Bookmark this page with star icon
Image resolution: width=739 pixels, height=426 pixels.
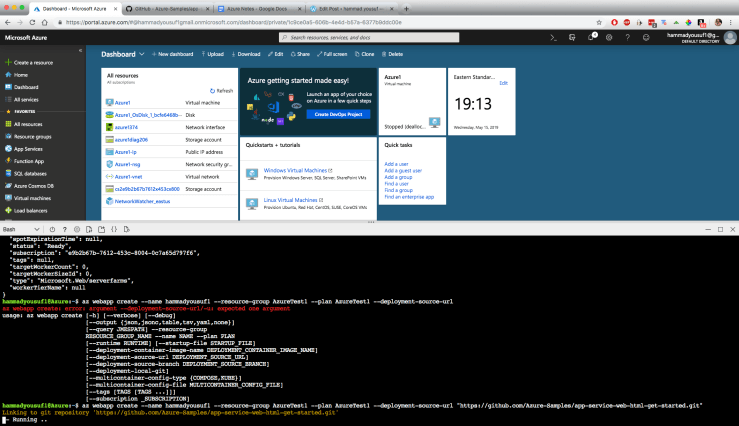click(599, 22)
